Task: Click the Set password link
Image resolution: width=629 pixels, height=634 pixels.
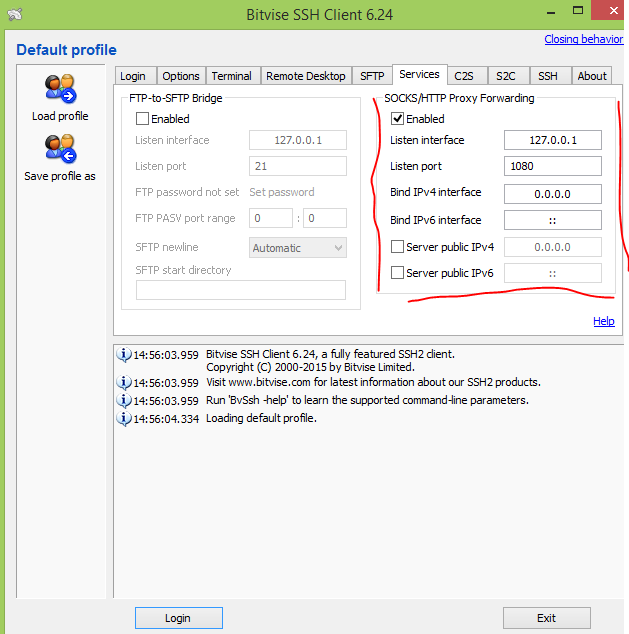Action: pyautogui.click(x=282, y=192)
